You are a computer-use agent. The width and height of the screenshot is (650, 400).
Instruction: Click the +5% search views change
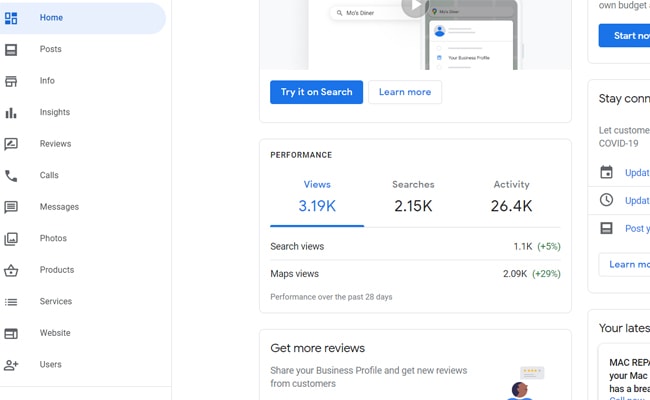(x=549, y=246)
